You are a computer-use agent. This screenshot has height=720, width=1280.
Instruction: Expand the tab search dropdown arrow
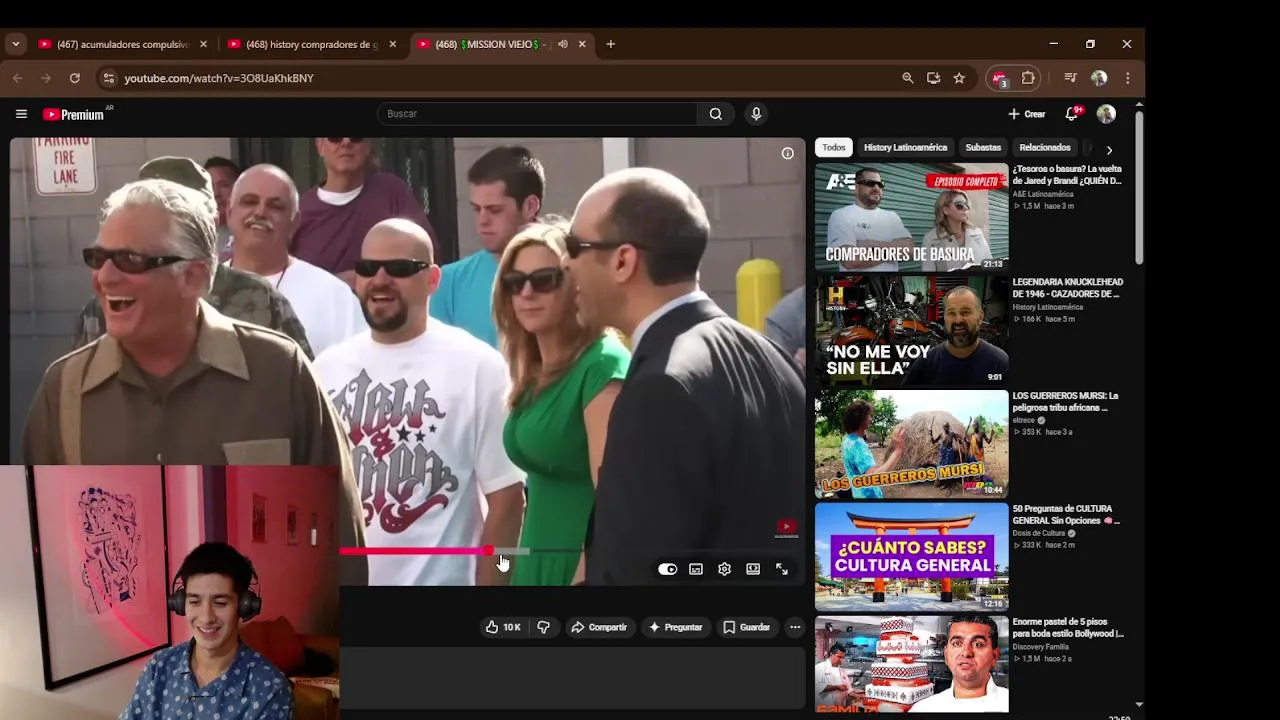pyautogui.click(x=15, y=44)
